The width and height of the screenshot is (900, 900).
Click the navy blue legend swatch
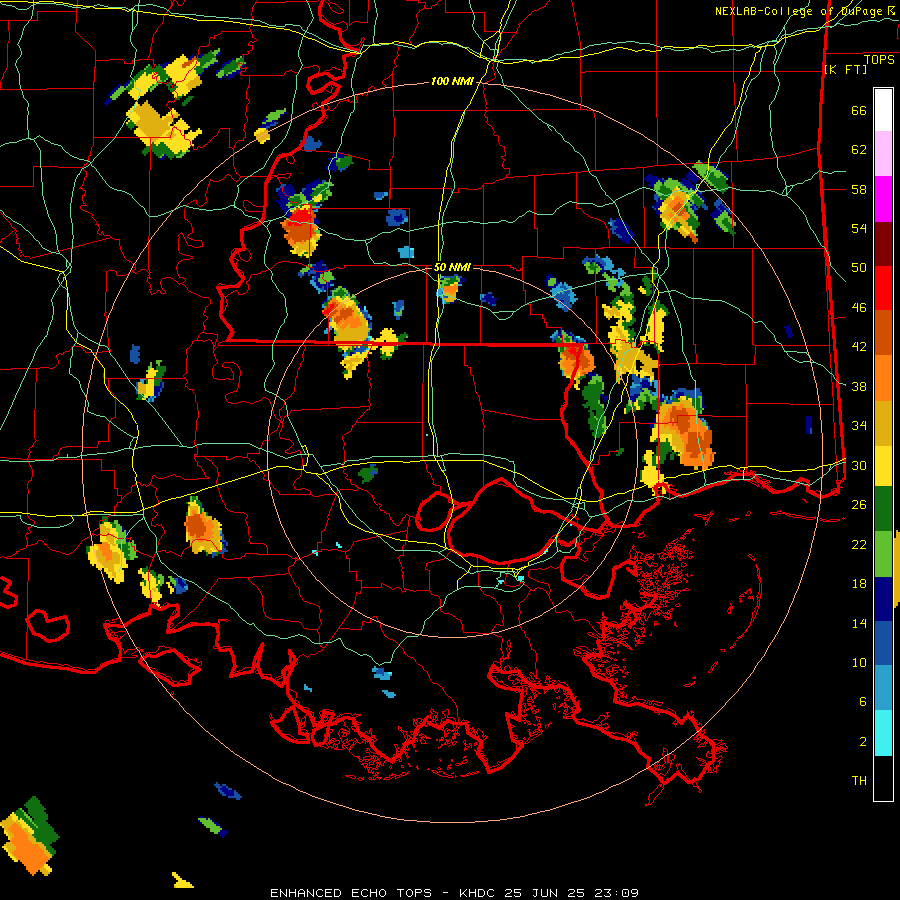click(883, 599)
